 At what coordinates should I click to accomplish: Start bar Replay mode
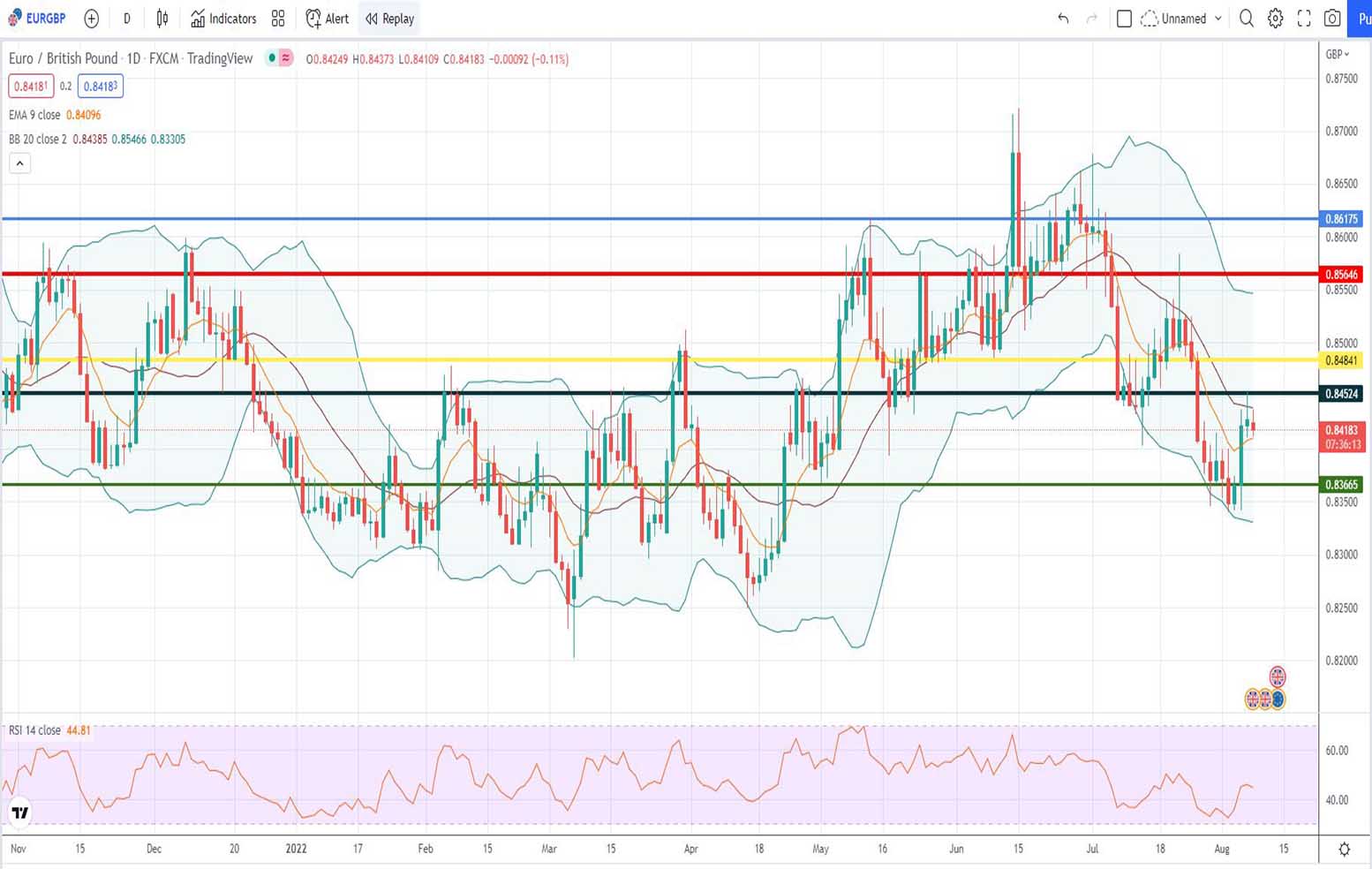click(389, 19)
